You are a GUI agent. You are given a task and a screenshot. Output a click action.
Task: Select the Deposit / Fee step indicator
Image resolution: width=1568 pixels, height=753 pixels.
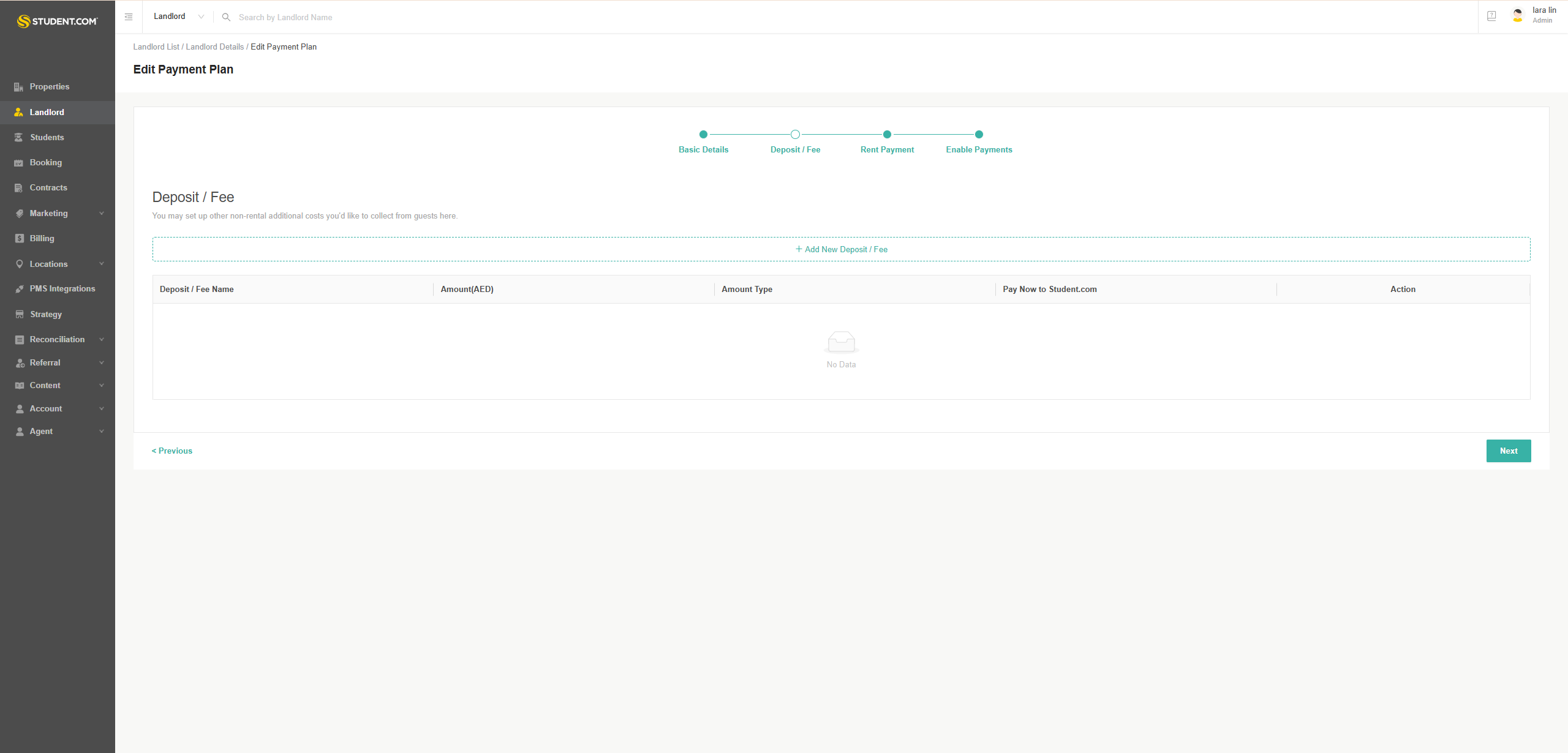coord(795,134)
